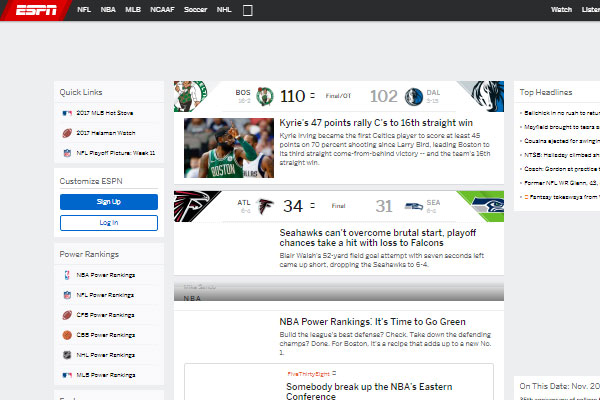
Task: Click small Falcons logo beside score 34
Action: pos(265,206)
